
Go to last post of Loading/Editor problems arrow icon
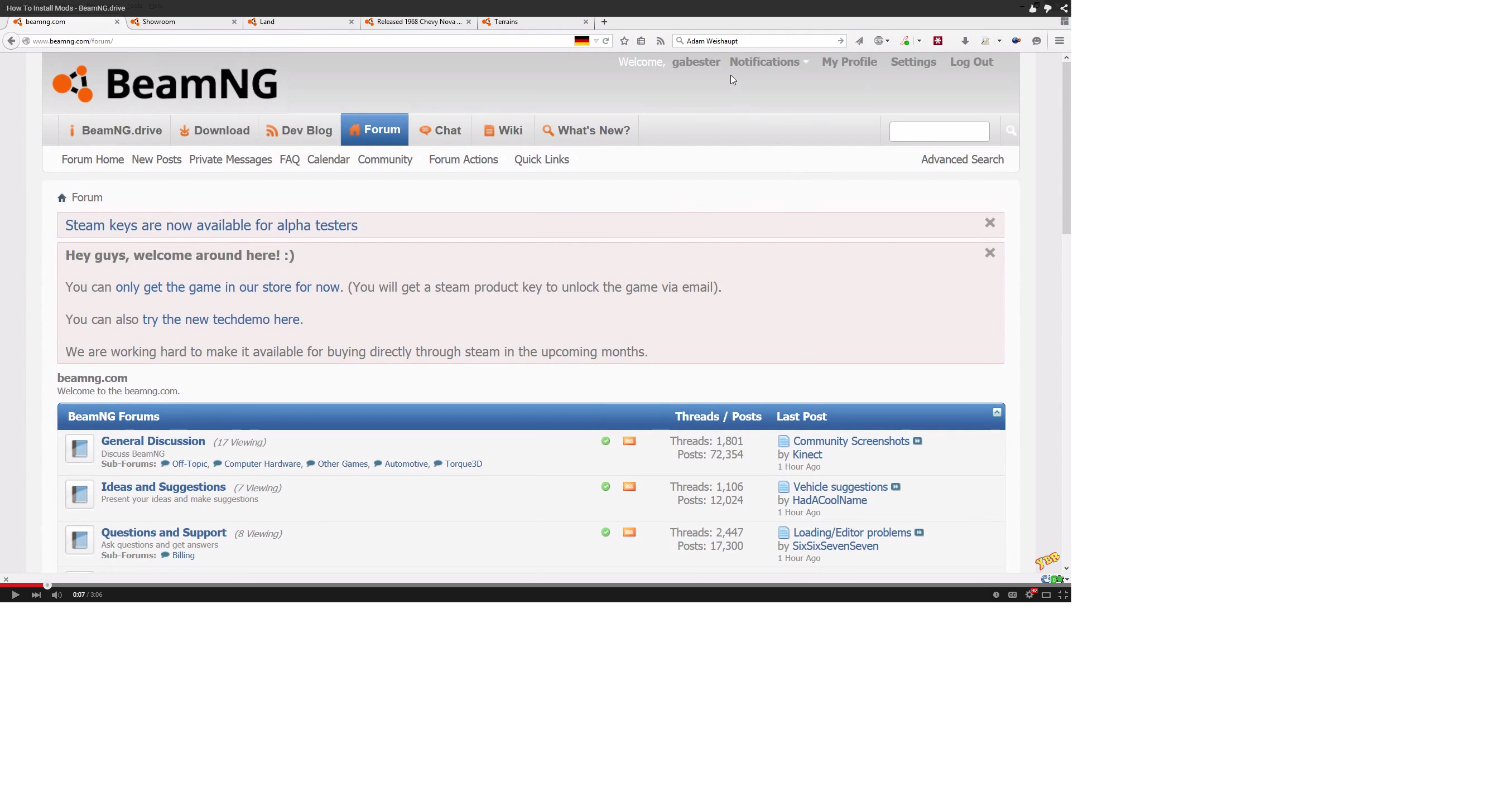pyautogui.click(x=919, y=533)
